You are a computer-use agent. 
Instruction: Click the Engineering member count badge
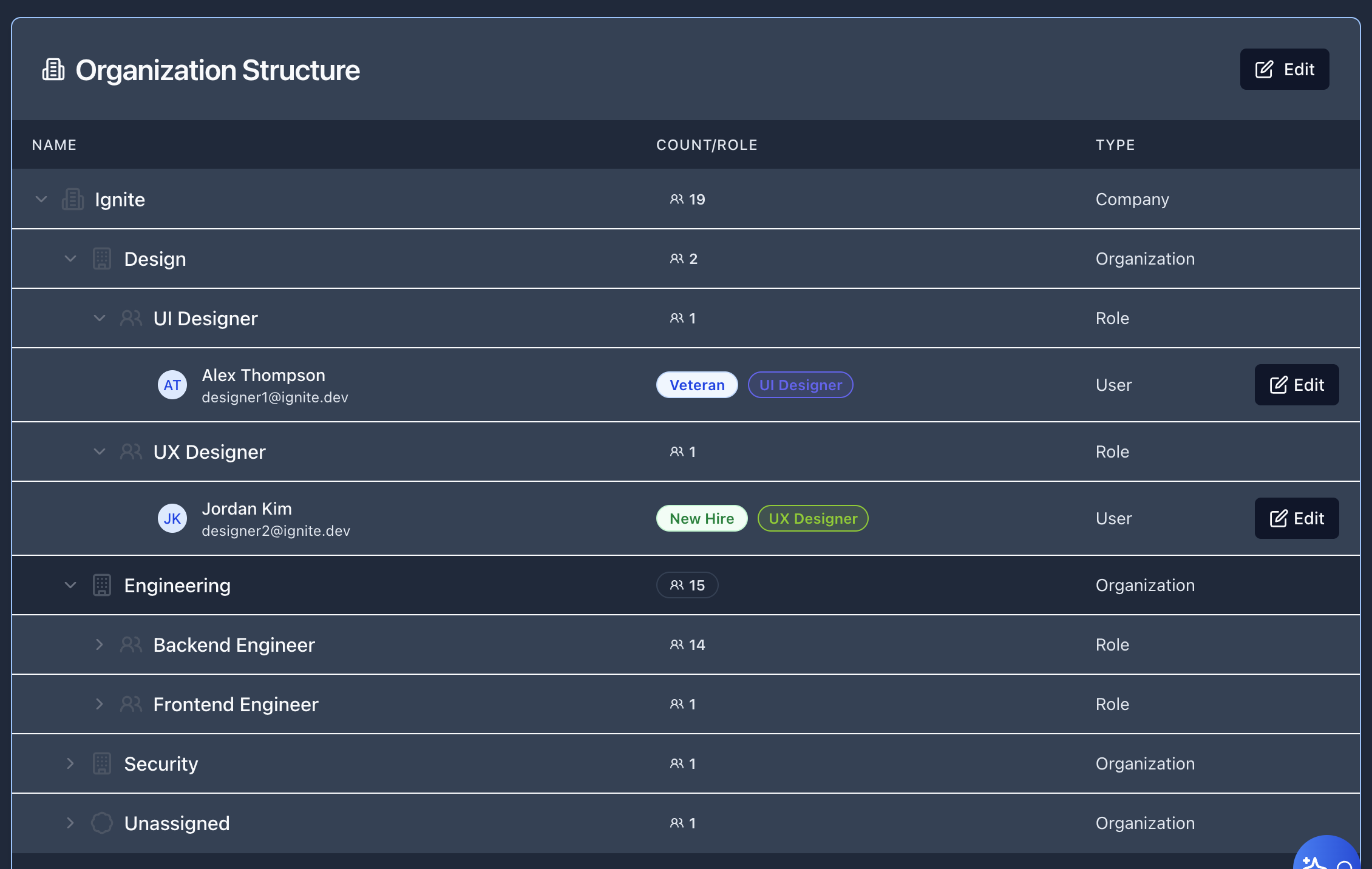point(687,585)
